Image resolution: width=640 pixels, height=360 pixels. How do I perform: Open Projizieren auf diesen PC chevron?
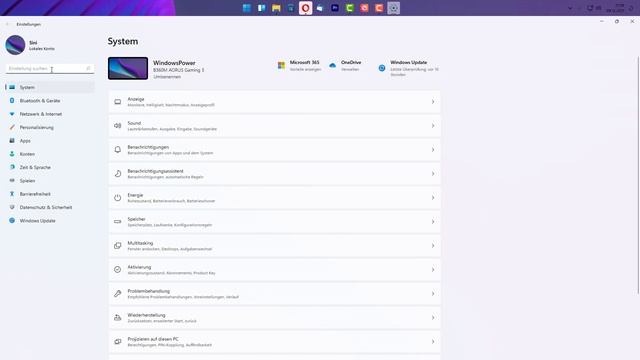(x=433, y=342)
